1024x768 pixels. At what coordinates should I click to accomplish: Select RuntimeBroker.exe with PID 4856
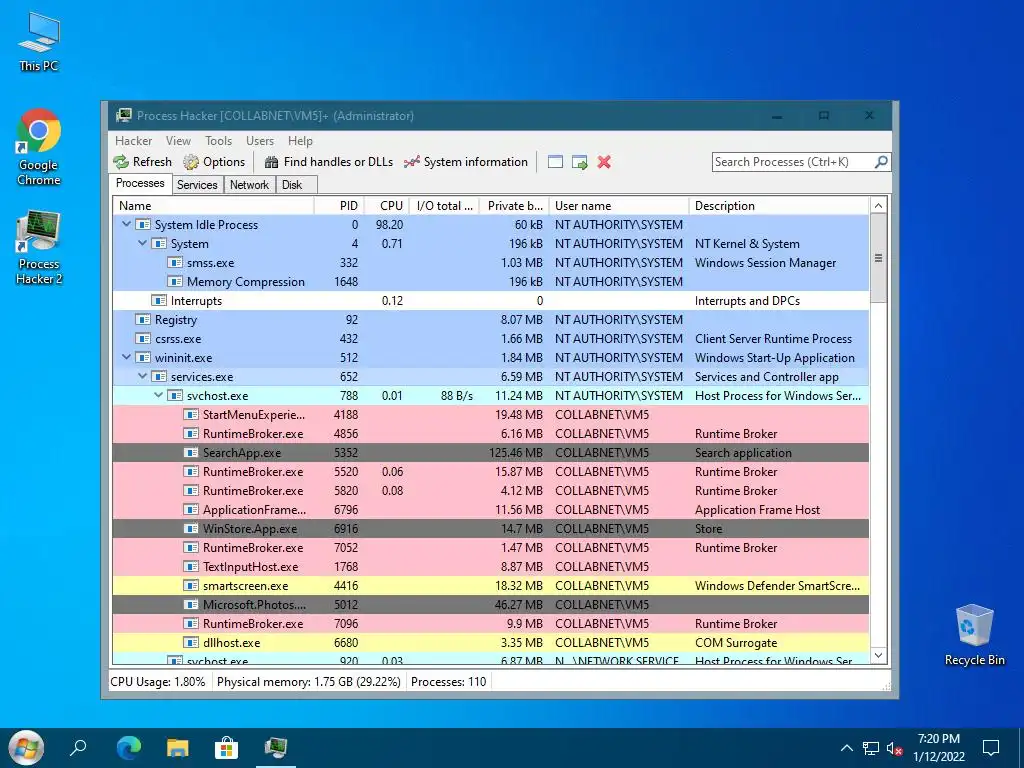pyautogui.click(x=490, y=434)
